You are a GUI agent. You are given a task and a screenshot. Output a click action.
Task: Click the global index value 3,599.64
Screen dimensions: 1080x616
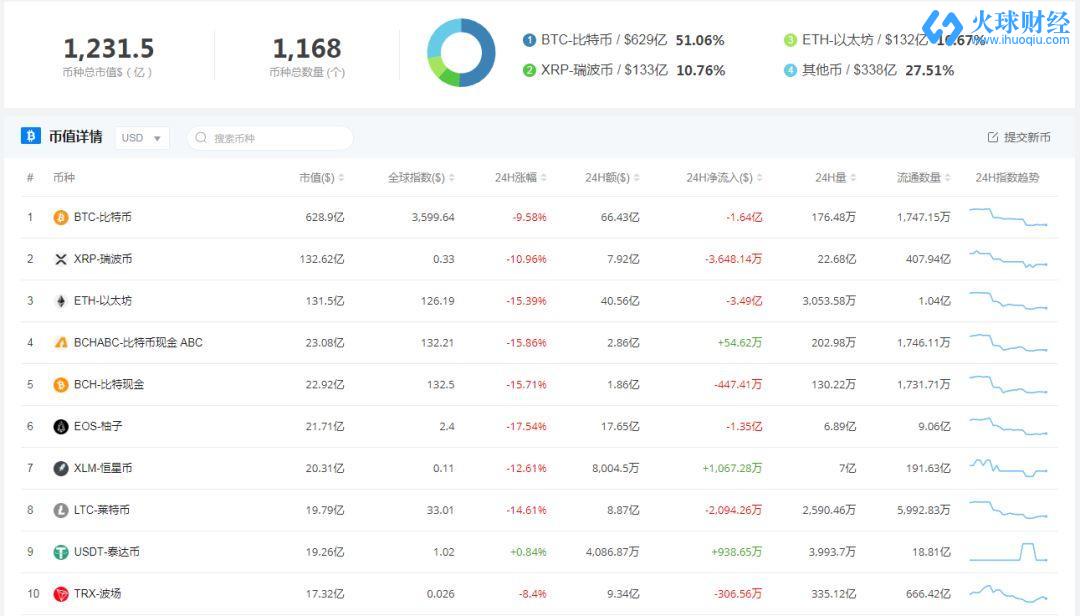coord(433,217)
